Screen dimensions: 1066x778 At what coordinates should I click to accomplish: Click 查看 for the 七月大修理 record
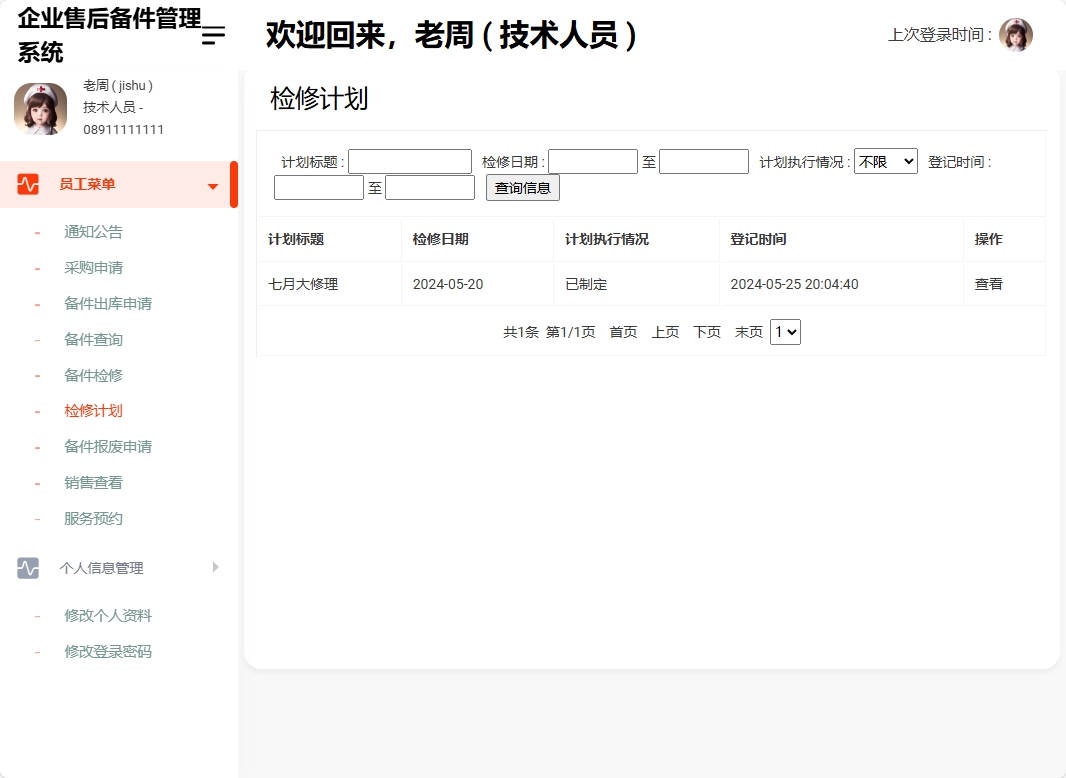click(x=988, y=284)
